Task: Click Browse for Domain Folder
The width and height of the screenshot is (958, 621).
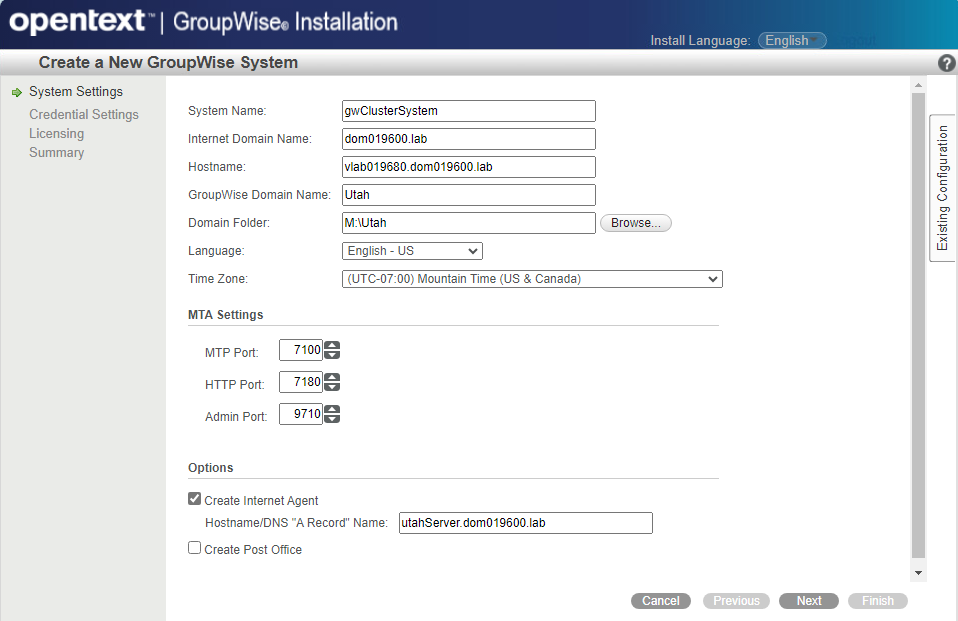Action: click(635, 223)
